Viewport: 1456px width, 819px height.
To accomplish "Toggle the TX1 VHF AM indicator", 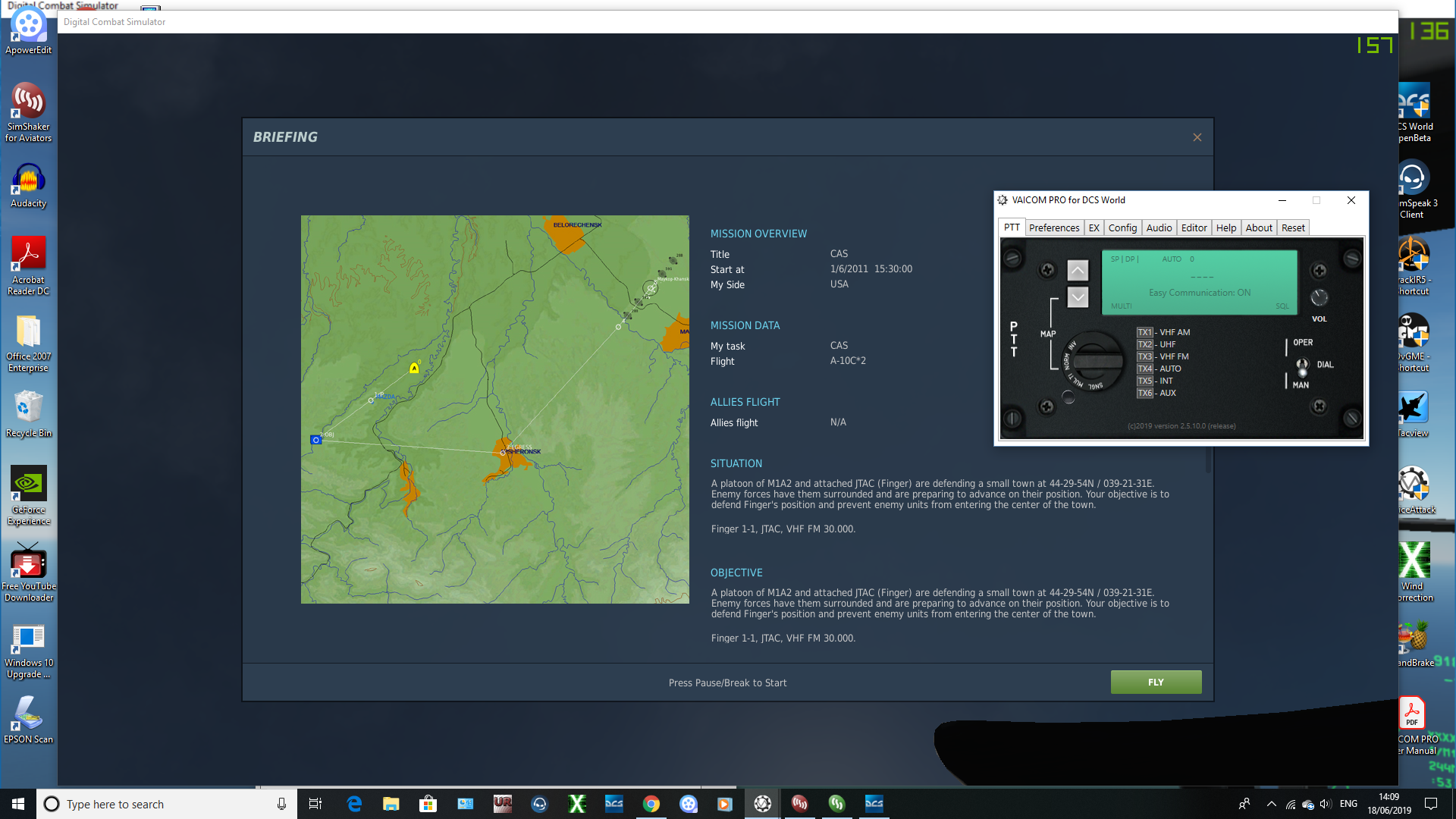I will pos(1145,332).
